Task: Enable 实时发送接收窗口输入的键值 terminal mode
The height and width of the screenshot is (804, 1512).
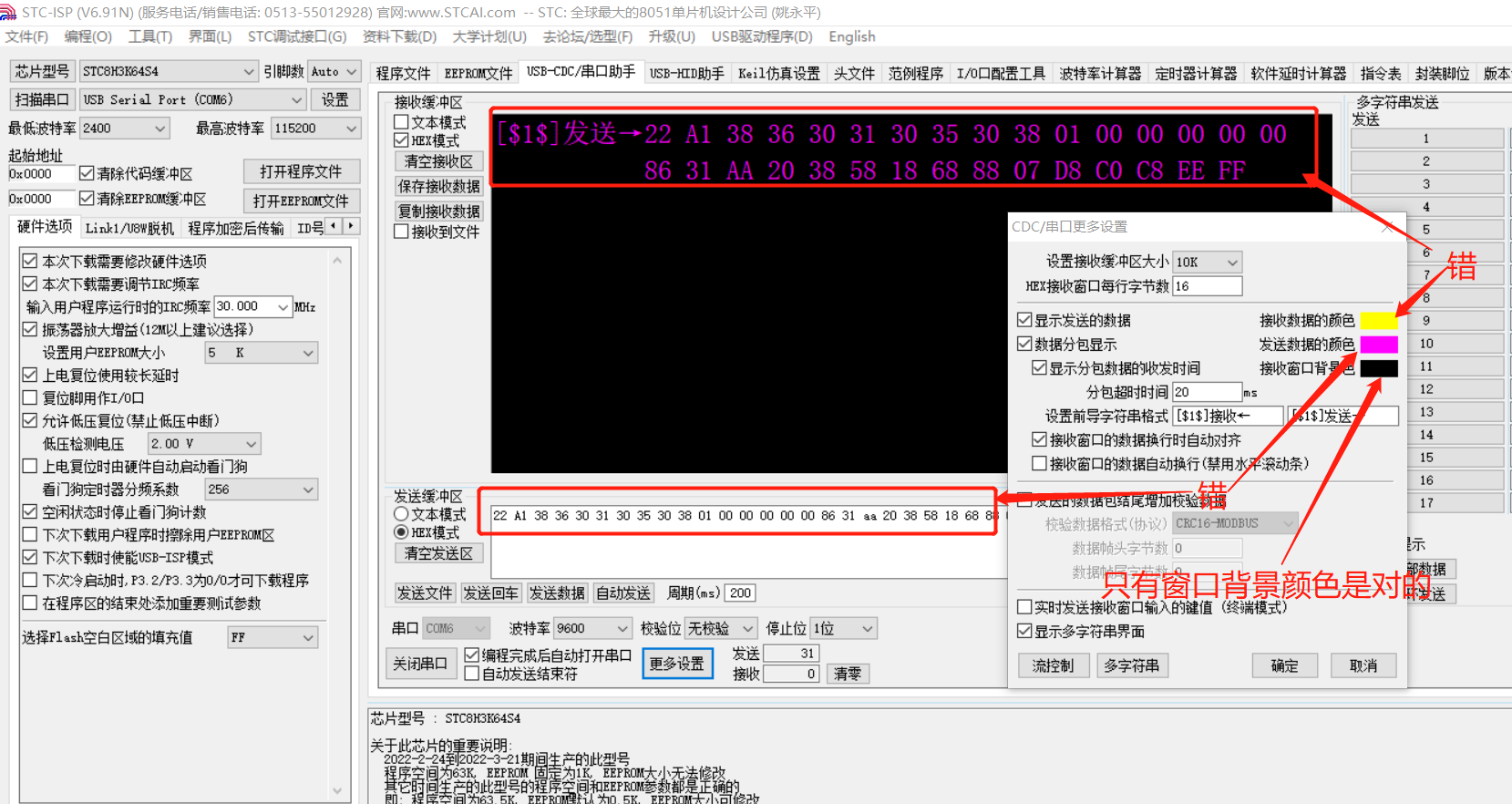Action: (x=1024, y=607)
